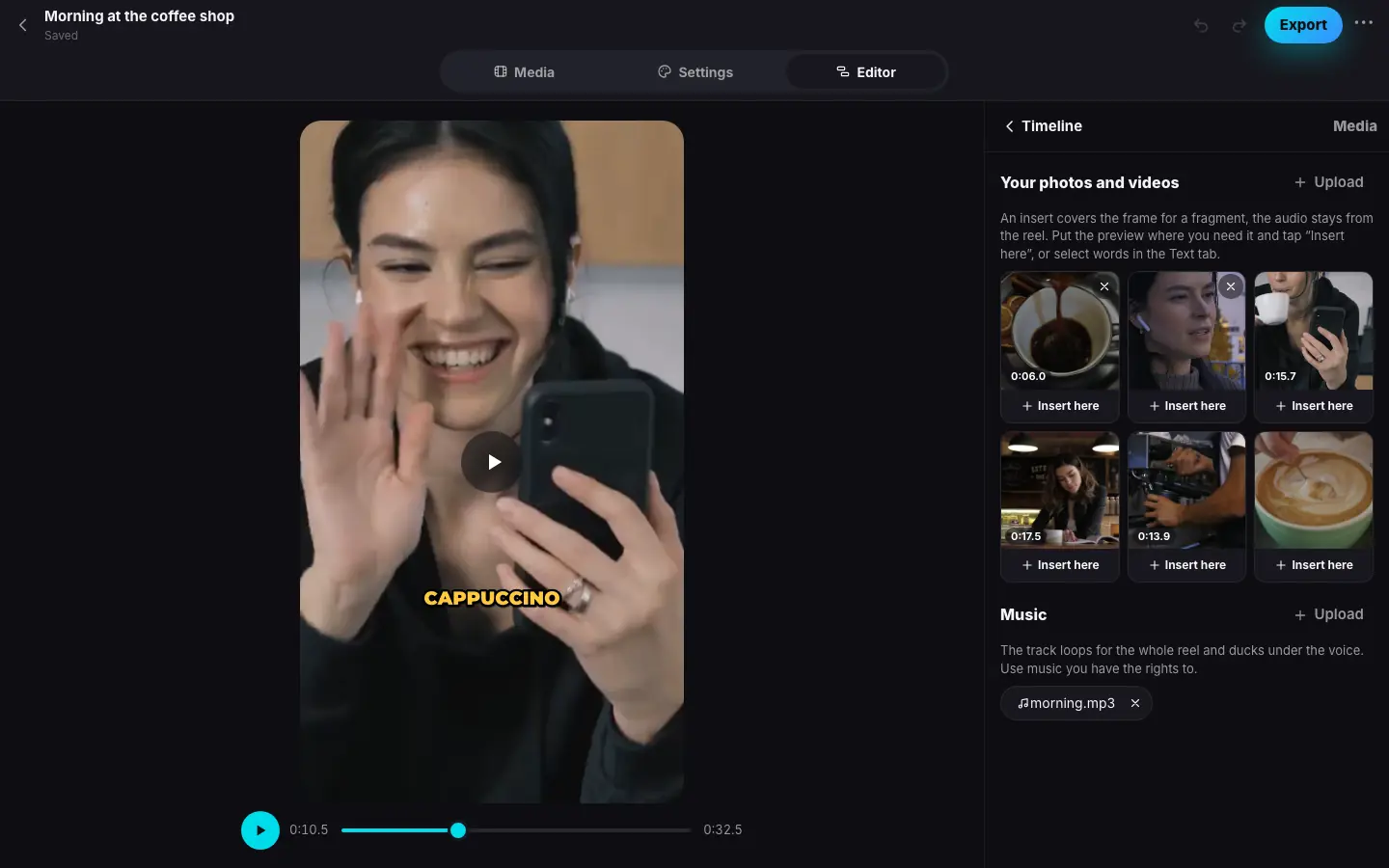Screen dimensions: 1389x868
Task: Click the playback progress slider handle
Action: (458, 830)
